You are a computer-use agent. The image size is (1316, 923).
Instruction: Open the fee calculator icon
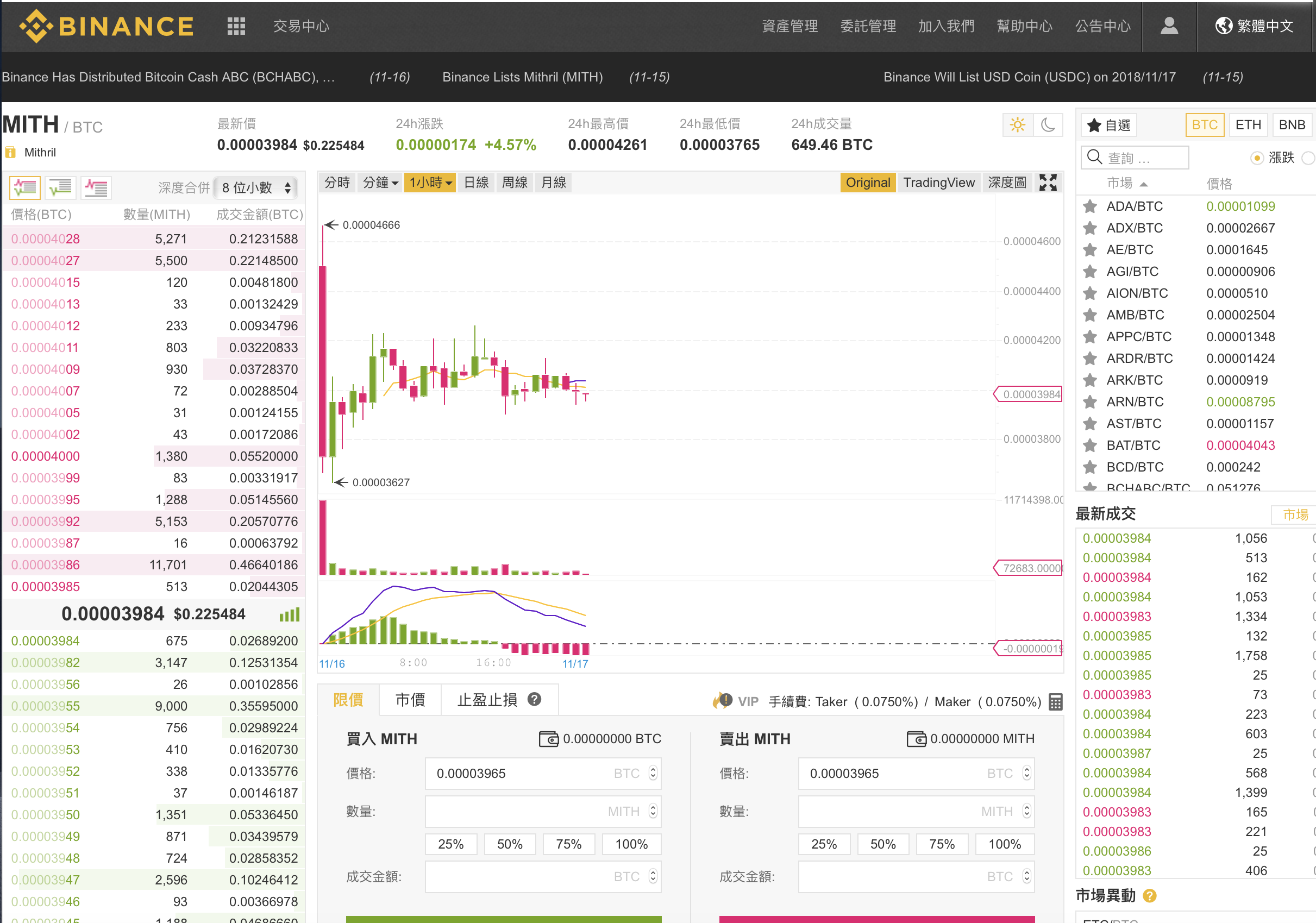click(1055, 701)
